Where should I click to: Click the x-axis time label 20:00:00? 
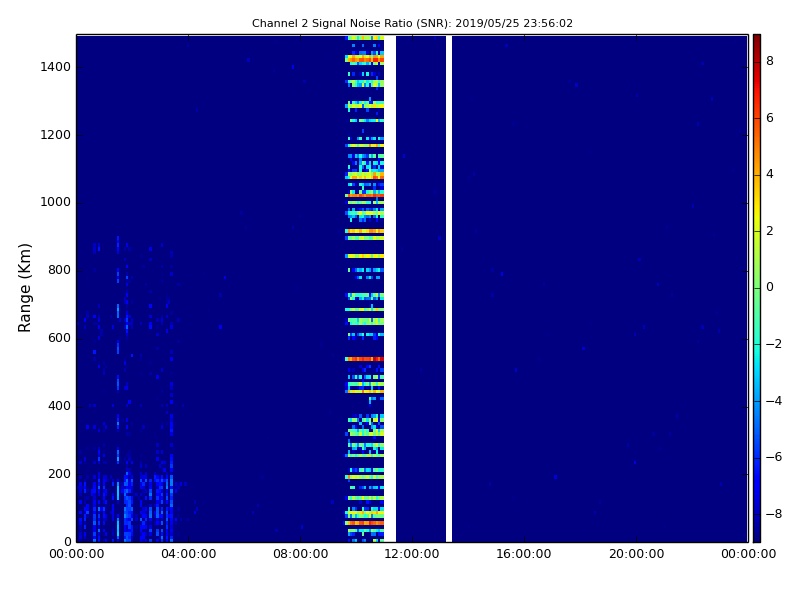pos(636,554)
